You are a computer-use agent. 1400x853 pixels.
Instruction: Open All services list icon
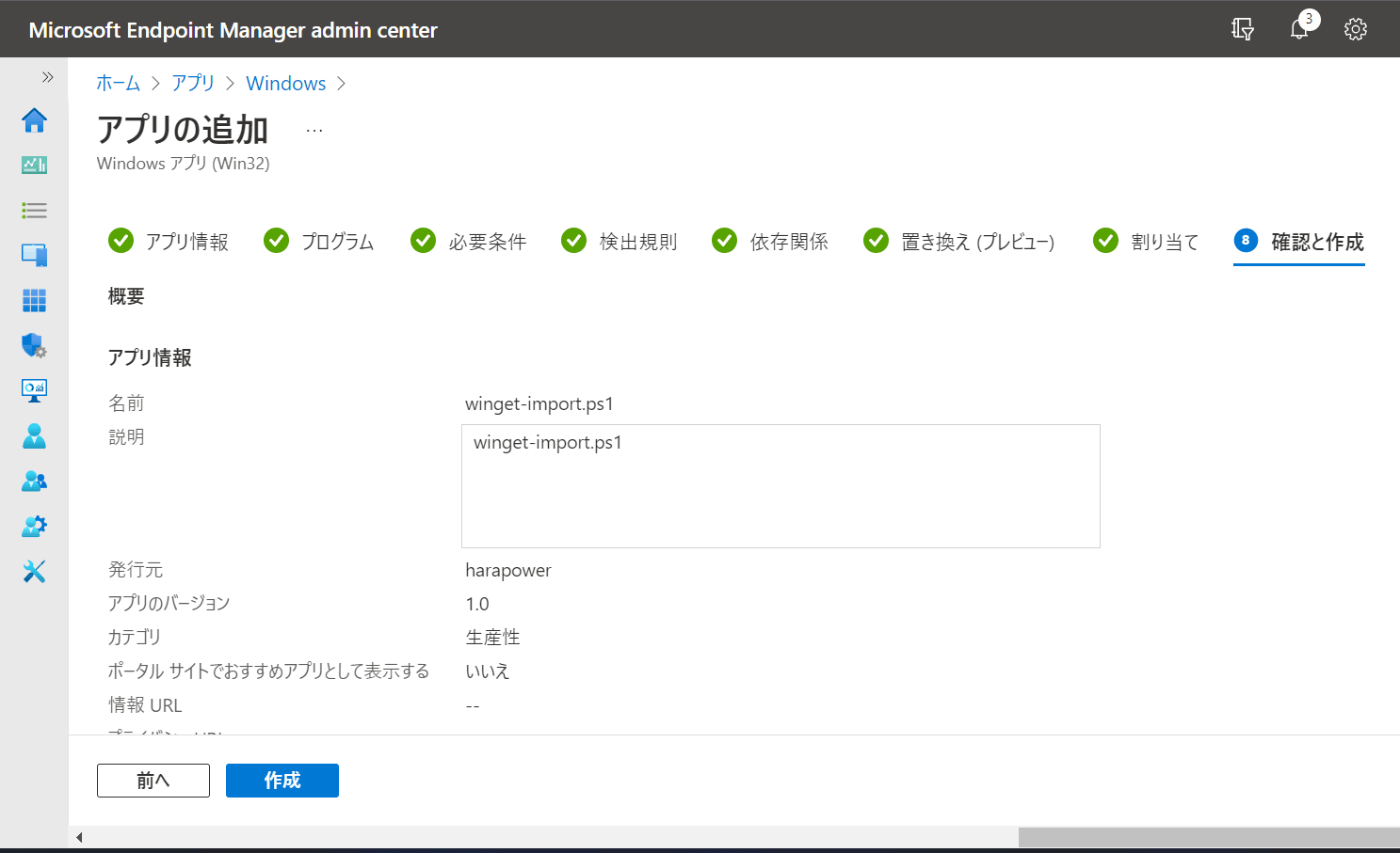(x=34, y=210)
